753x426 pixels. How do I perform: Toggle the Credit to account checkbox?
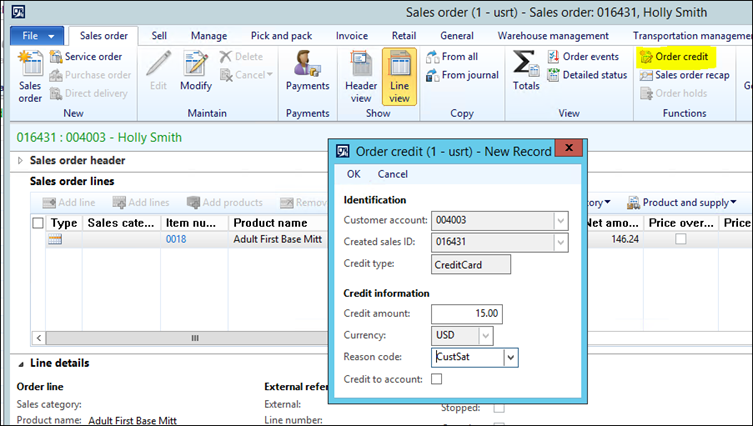coord(436,379)
